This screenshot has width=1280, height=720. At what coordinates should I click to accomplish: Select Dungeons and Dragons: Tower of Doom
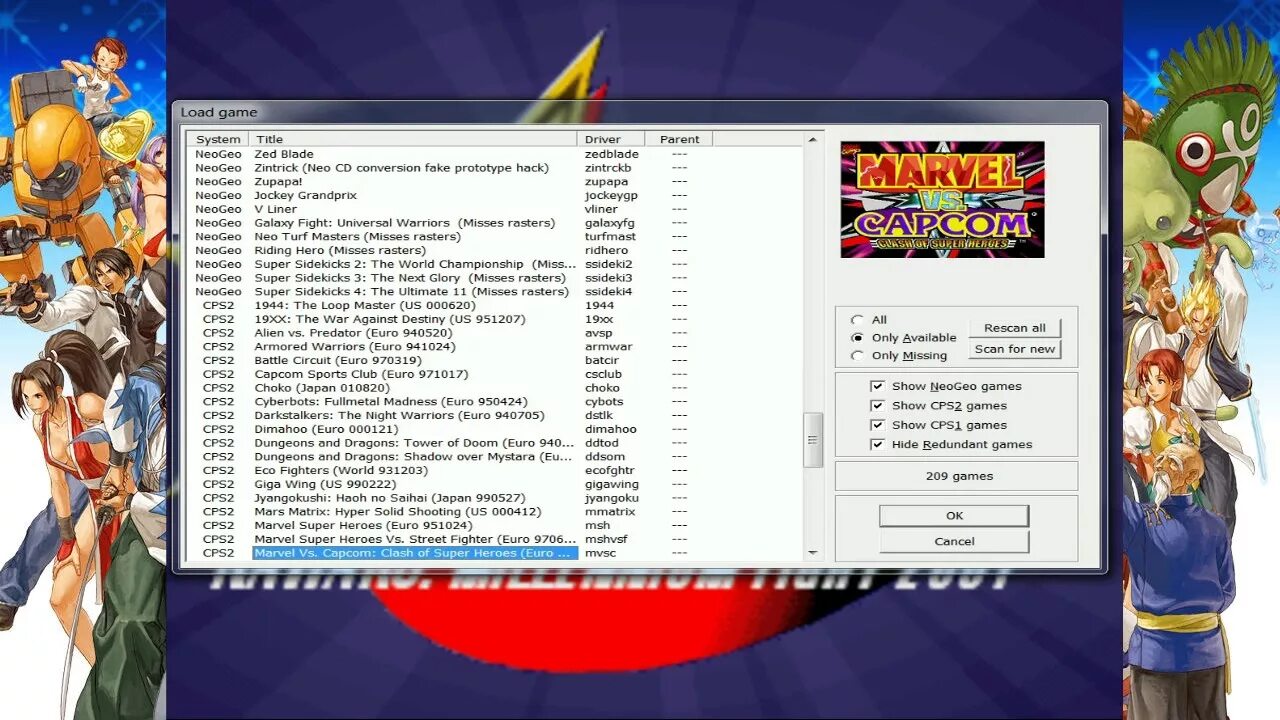click(x=495, y=443)
